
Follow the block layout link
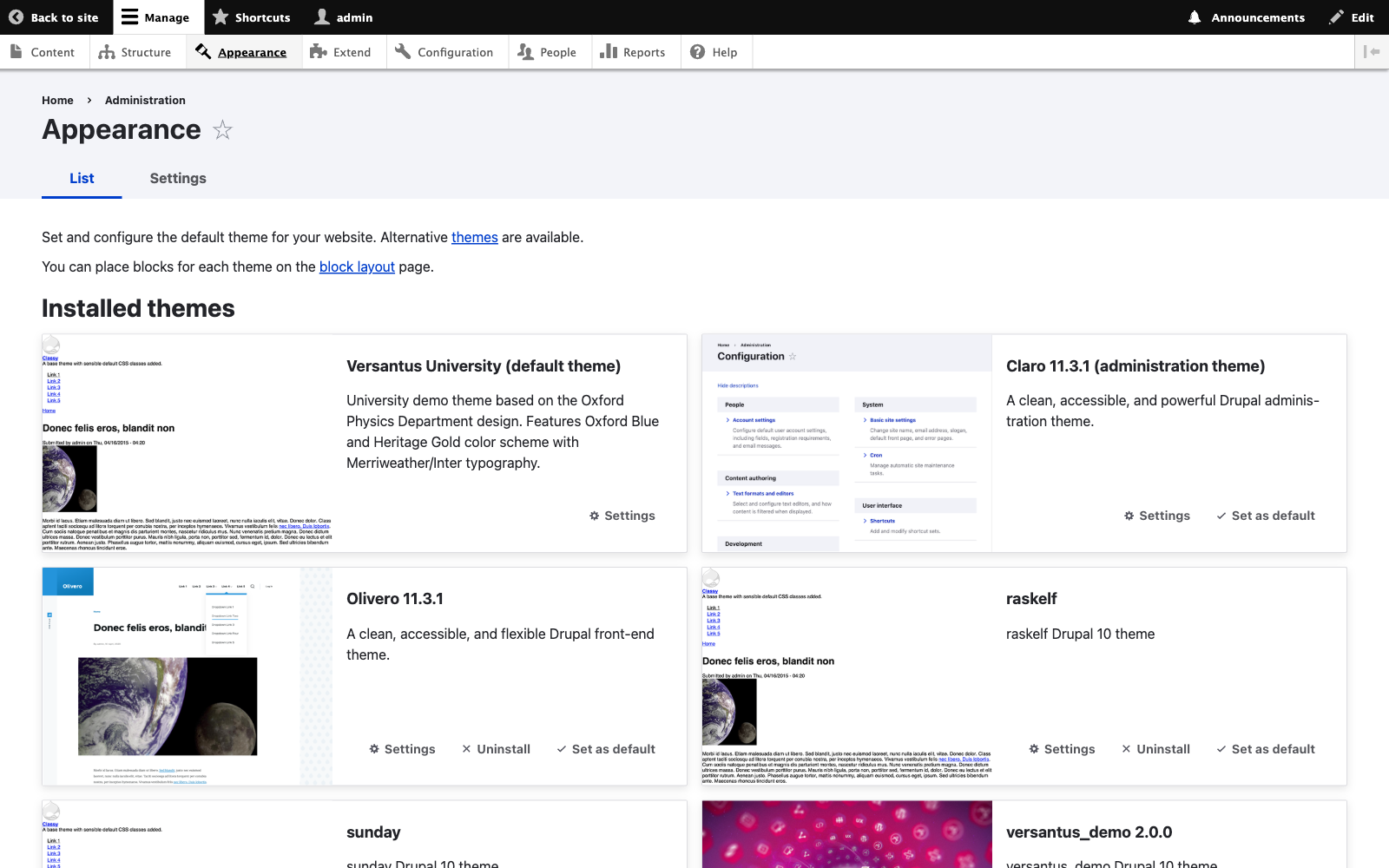pos(357,266)
